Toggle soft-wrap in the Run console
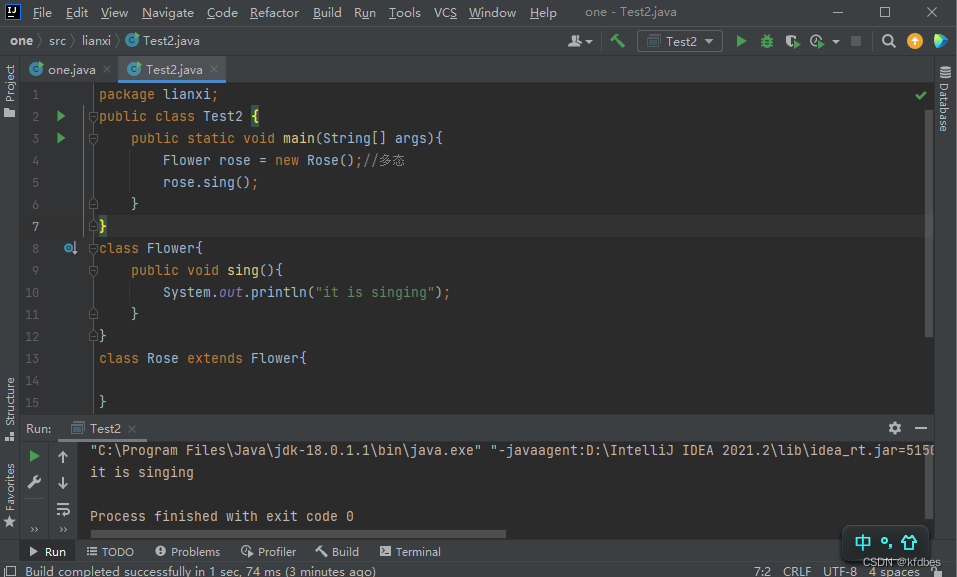 click(x=63, y=508)
